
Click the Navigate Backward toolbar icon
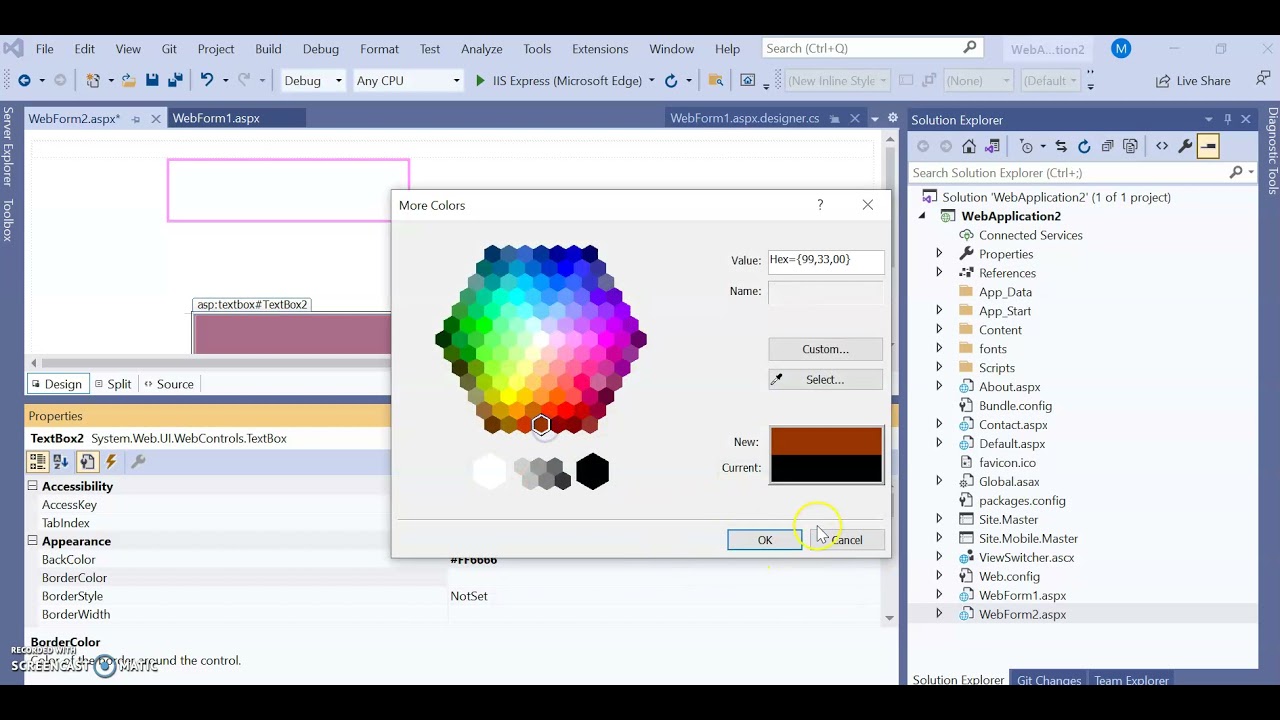coord(24,81)
